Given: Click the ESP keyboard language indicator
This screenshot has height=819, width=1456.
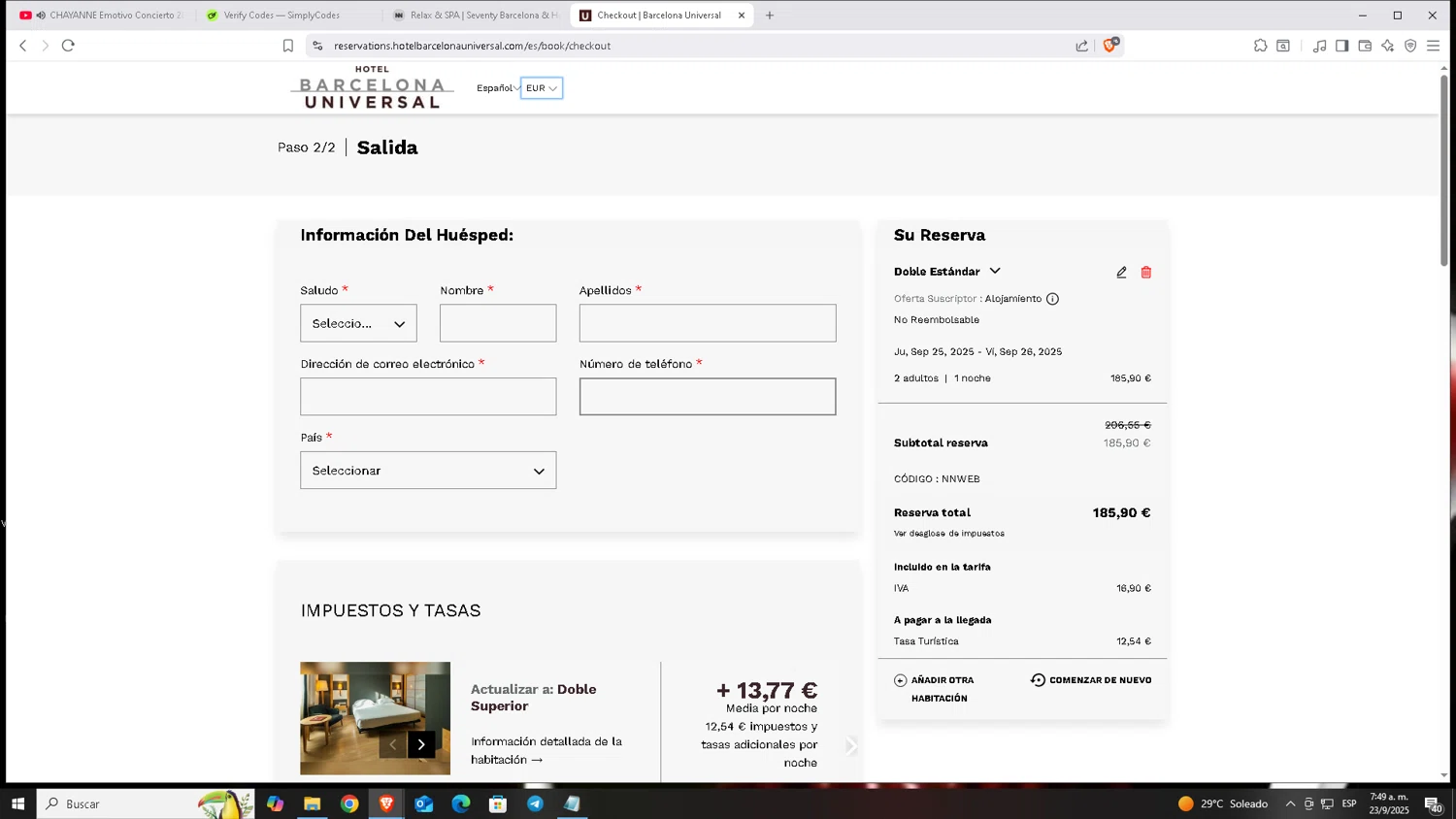Looking at the screenshot, I should 1349,803.
